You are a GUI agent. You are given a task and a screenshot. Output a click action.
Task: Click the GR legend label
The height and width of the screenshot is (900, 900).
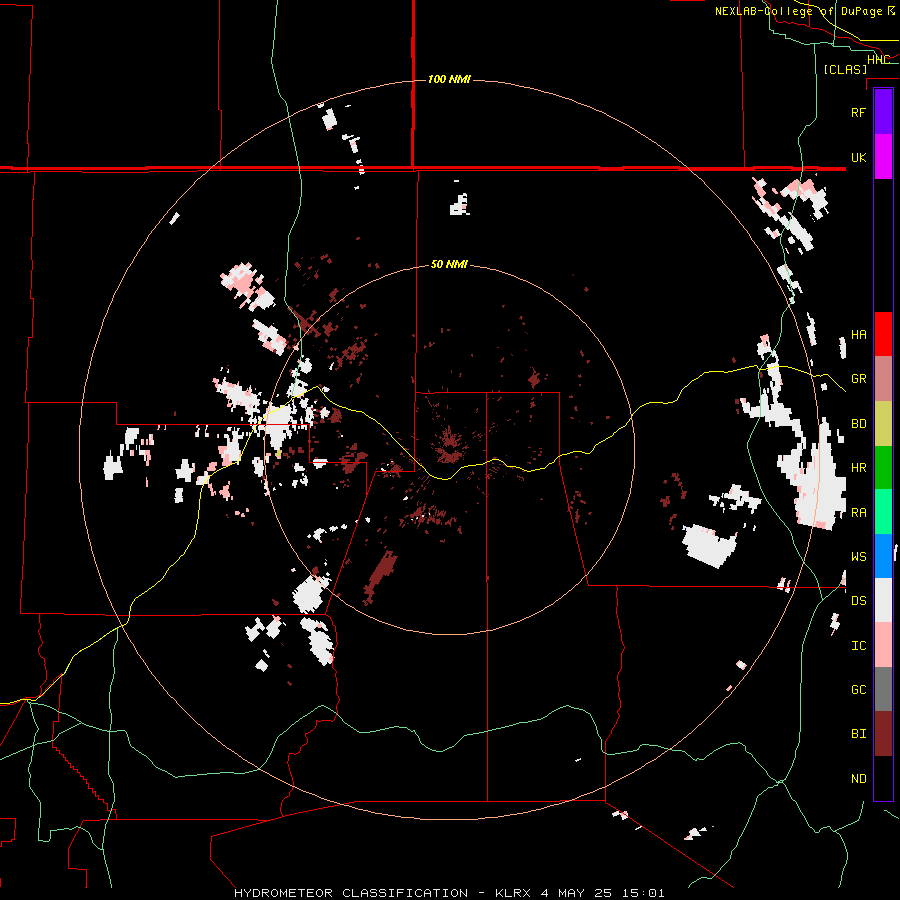(858, 379)
